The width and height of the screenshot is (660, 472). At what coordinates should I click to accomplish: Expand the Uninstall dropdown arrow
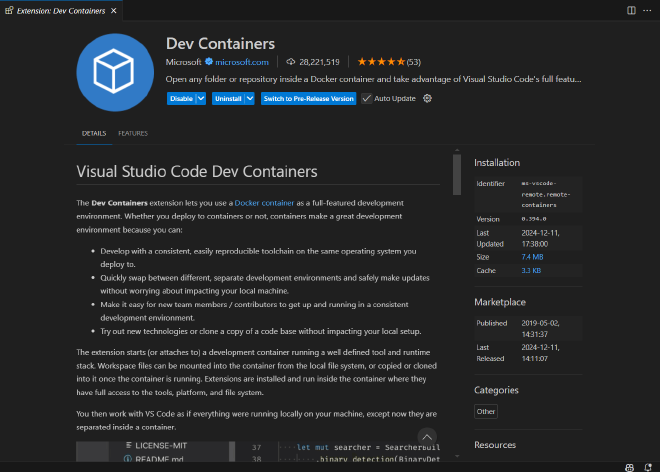coord(250,99)
